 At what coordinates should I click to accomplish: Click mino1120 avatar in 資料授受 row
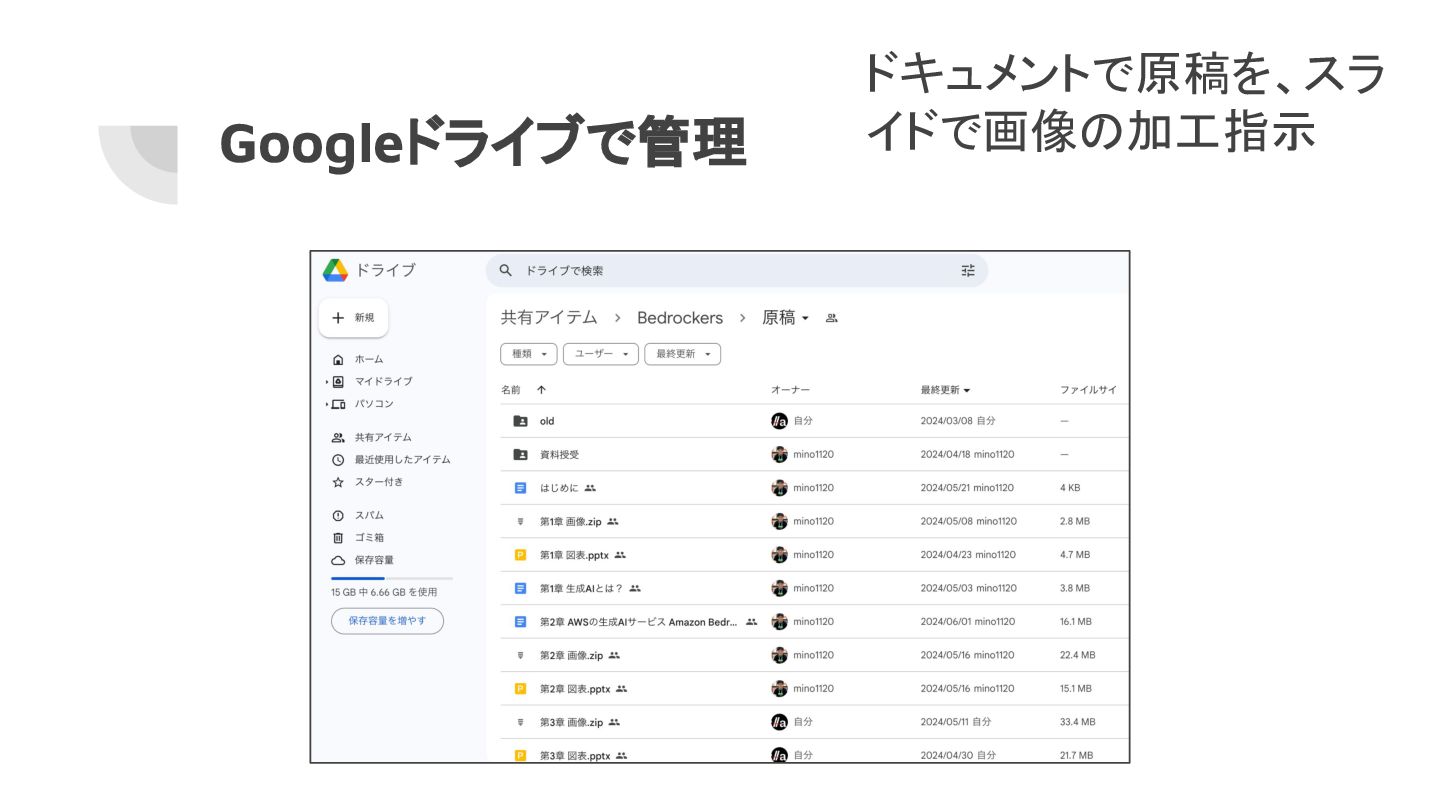coord(780,454)
